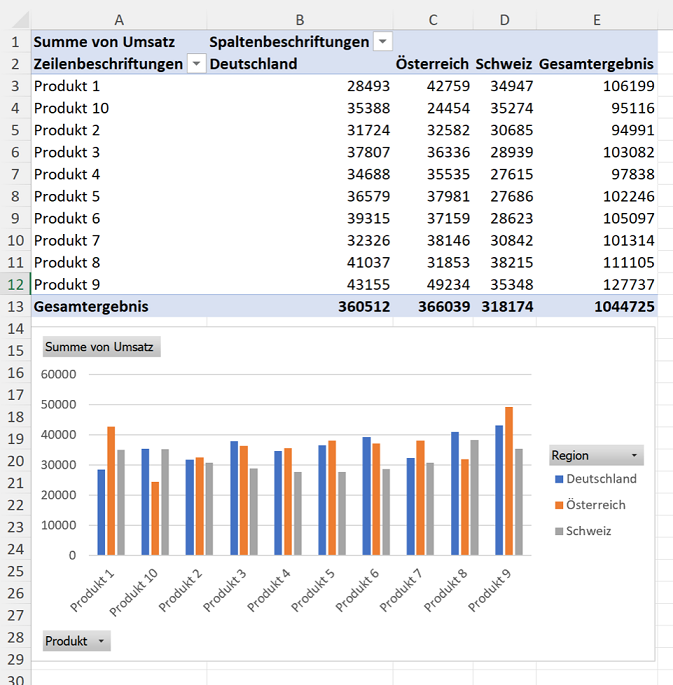Click the Deutschland value 41037 cell
Image resolution: width=673 pixels, height=685 pixels.
pos(300,263)
